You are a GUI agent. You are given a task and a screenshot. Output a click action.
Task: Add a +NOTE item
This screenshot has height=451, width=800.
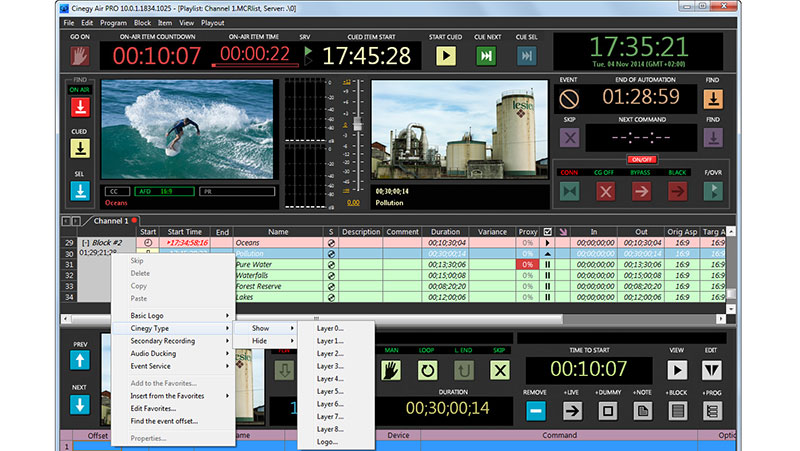642,411
